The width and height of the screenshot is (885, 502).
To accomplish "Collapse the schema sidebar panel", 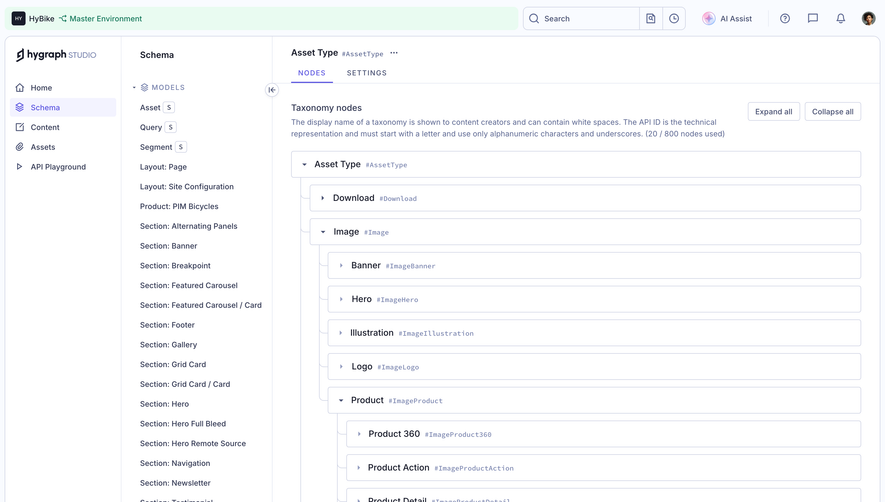I will point(272,90).
